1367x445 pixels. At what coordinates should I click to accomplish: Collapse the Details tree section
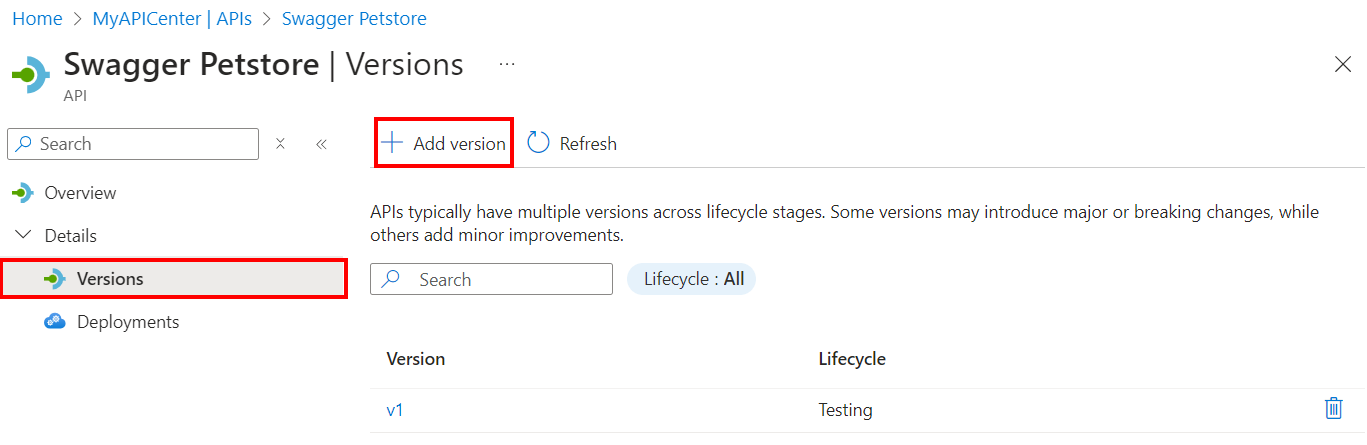[22, 236]
